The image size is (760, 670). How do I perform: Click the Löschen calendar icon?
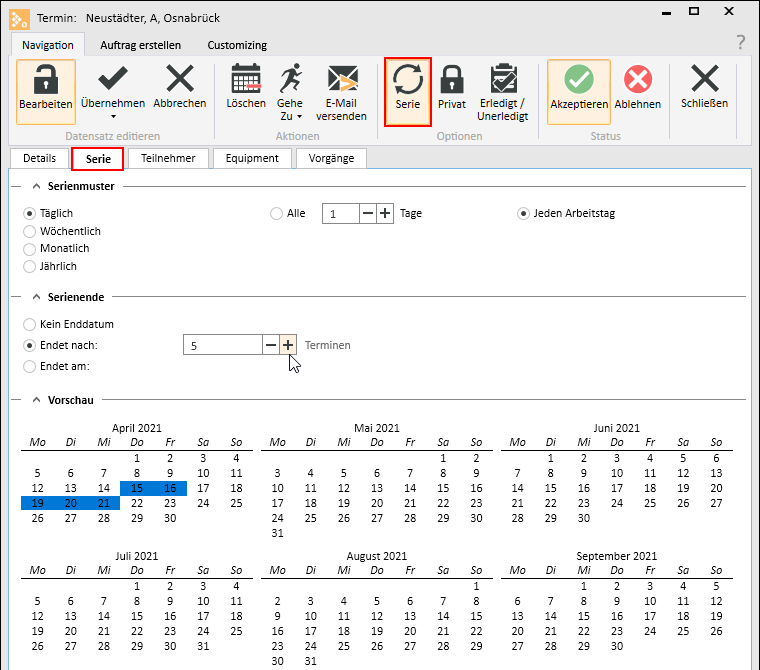pyautogui.click(x=246, y=82)
